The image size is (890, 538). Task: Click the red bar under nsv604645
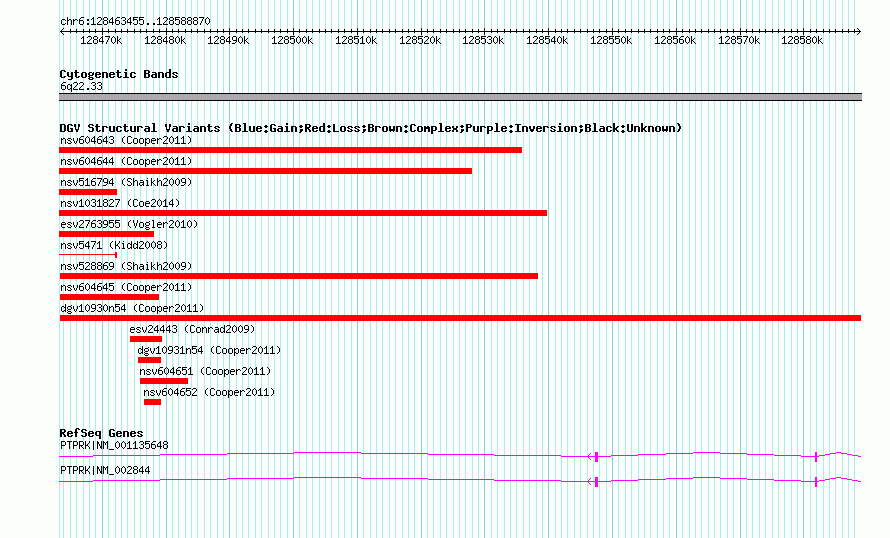pos(109,297)
